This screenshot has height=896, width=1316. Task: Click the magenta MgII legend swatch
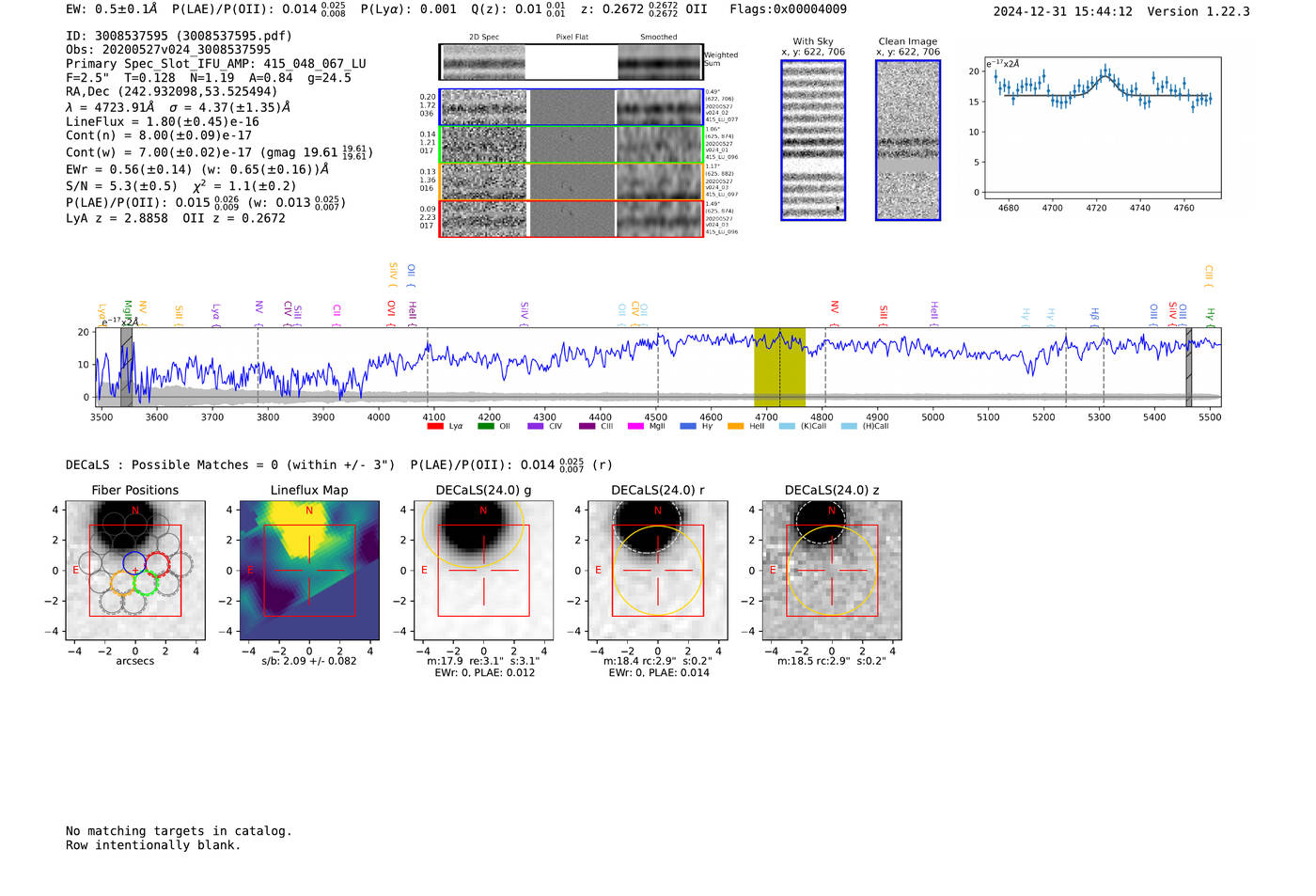click(x=636, y=426)
